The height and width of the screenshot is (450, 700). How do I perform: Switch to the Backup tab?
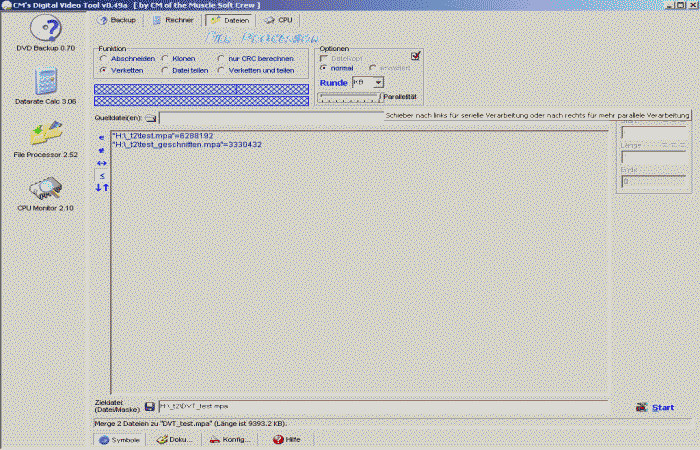(117, 20)
